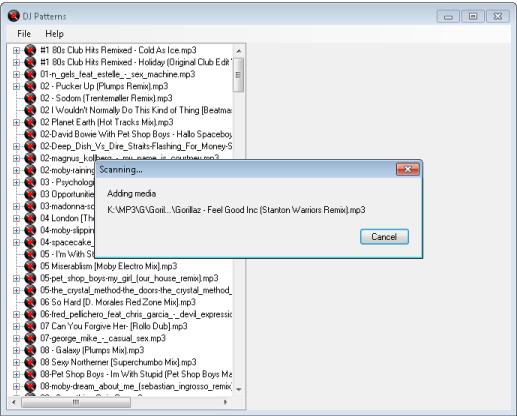517x416 pixels.
Task: Open the Help menu
Action: pos(54,34)
